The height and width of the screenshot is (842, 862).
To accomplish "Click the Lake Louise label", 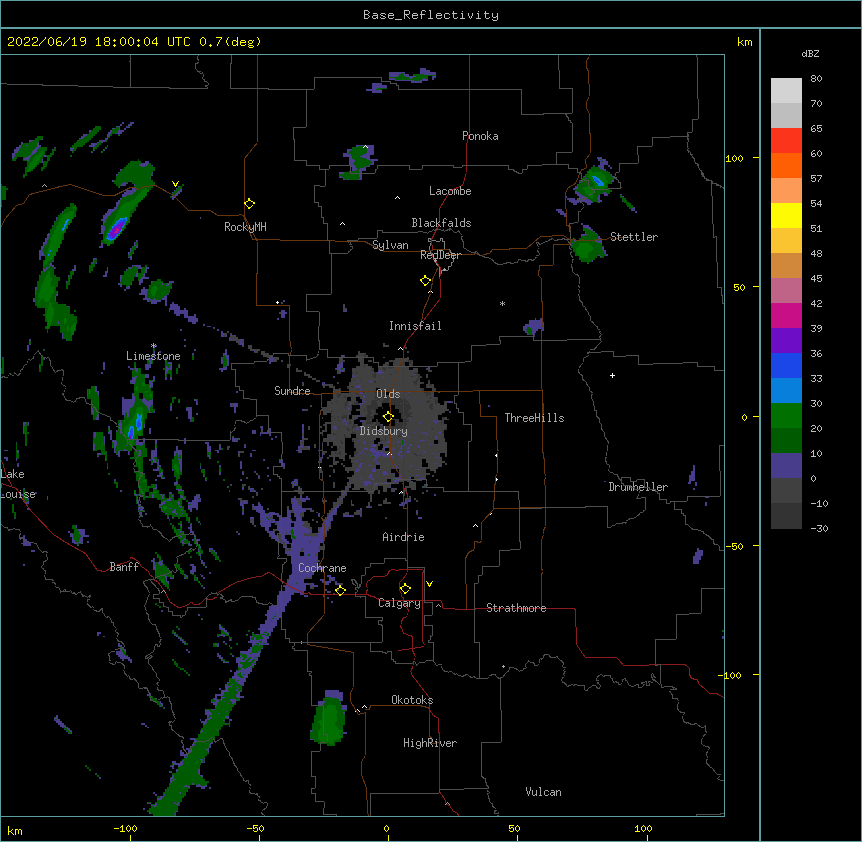I will coord(18,484).
